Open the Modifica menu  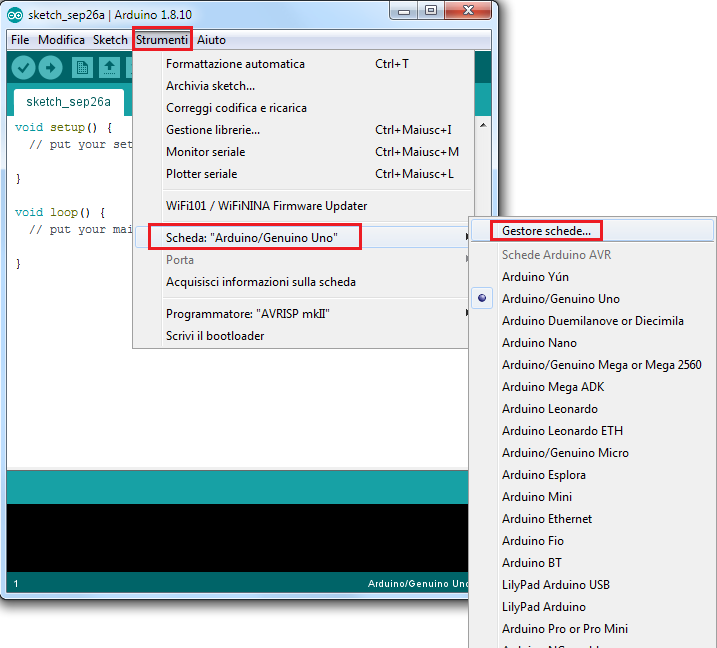61,40
